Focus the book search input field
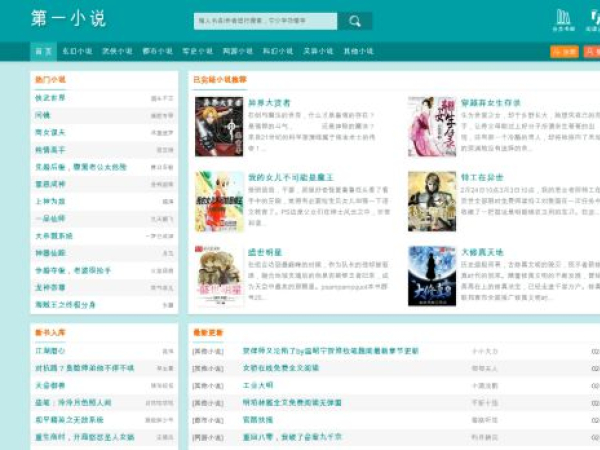 [x=266, y=21]
